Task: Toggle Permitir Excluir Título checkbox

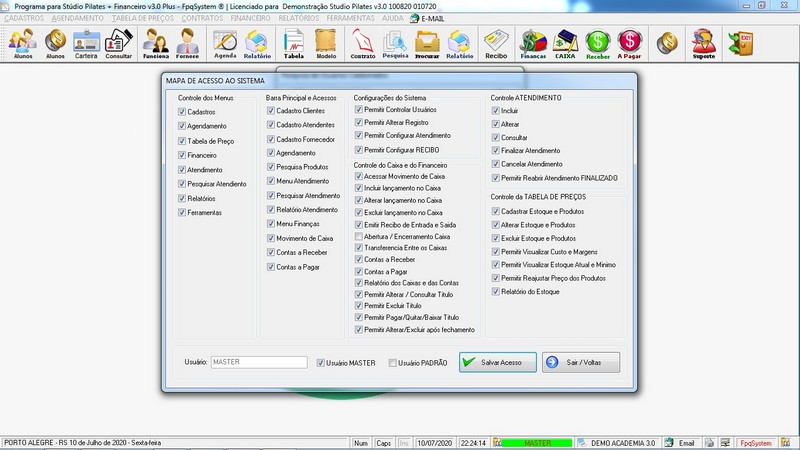Action: [359, 306]
